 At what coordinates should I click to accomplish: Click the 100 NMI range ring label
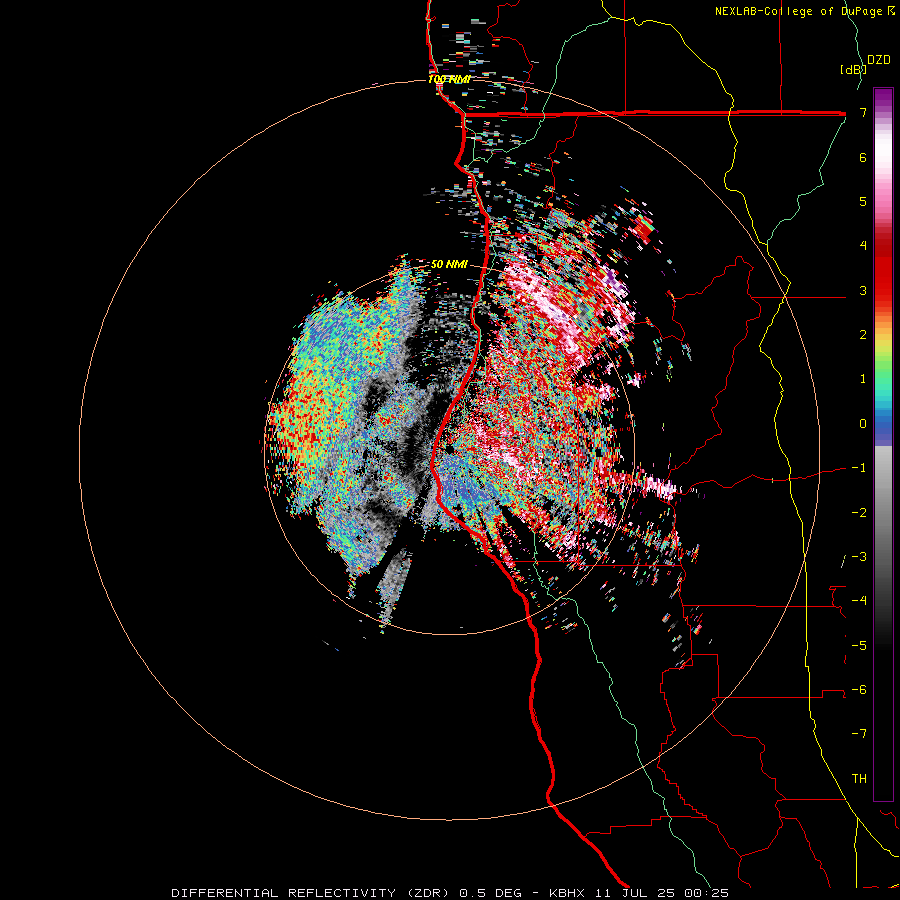[449, 79]
